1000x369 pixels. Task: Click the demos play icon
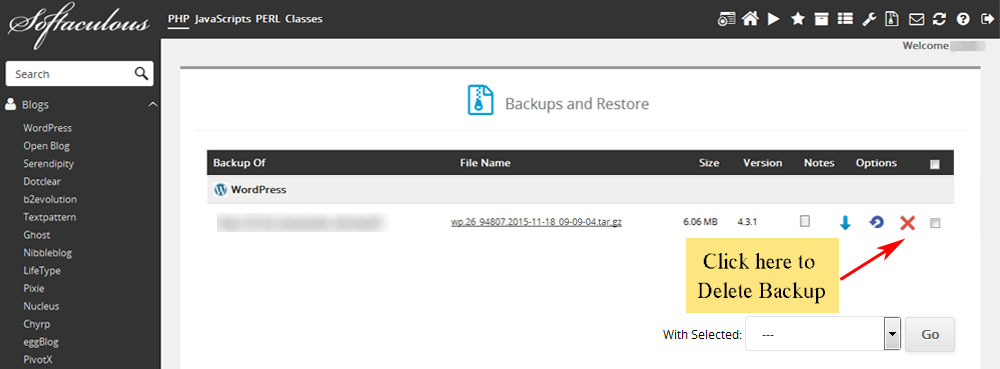pyautogui.click(x=774, y=19)
